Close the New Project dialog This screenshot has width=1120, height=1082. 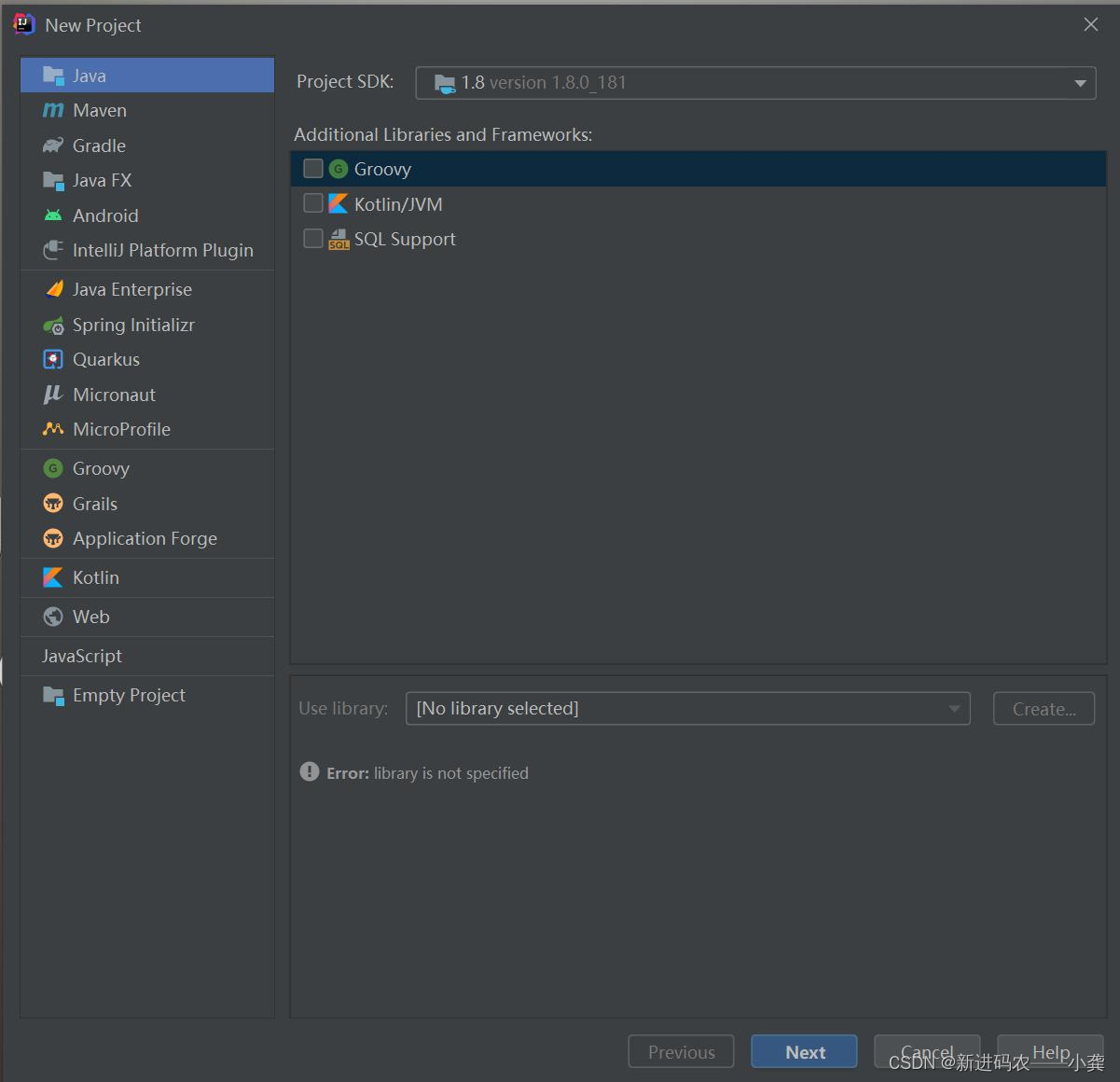[x=1090, y=25]
